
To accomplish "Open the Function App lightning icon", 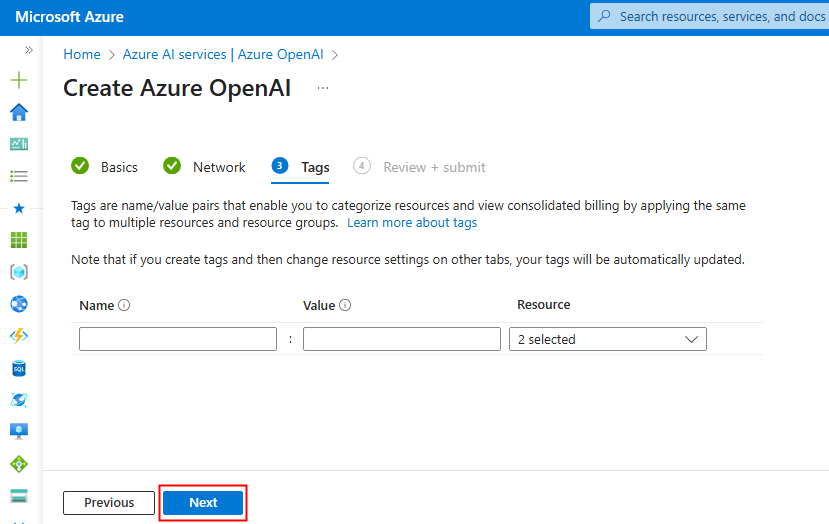I will click(19, 336).
